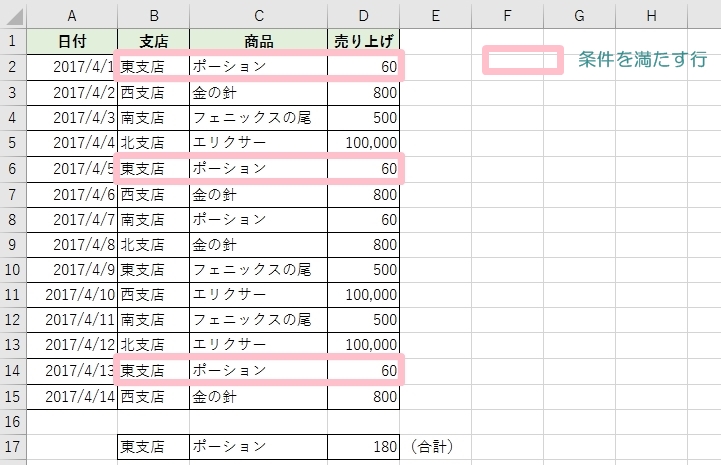Select column G header
Image resolution: width=721 pixels, height=465 pixels.
579,16
